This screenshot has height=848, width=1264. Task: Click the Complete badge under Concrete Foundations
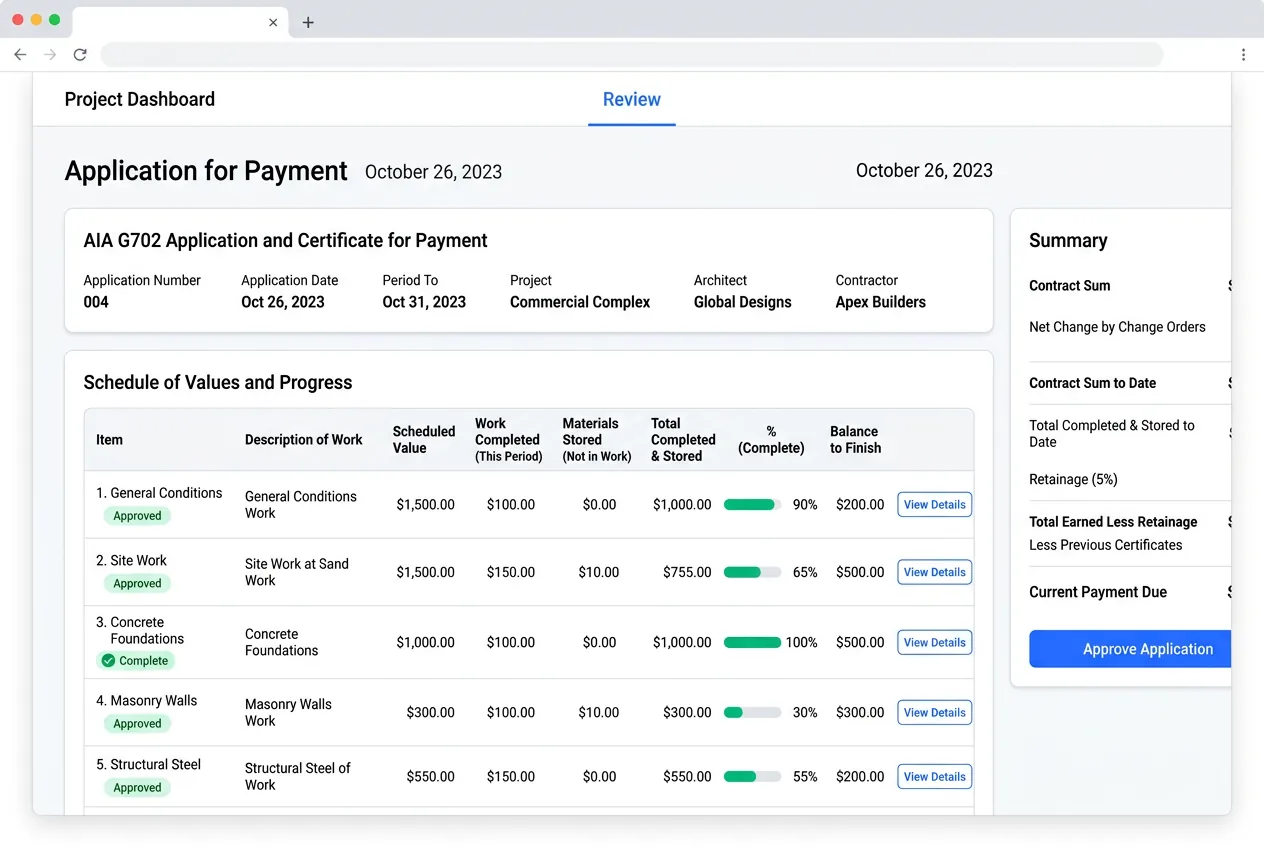tap(135, 660)
